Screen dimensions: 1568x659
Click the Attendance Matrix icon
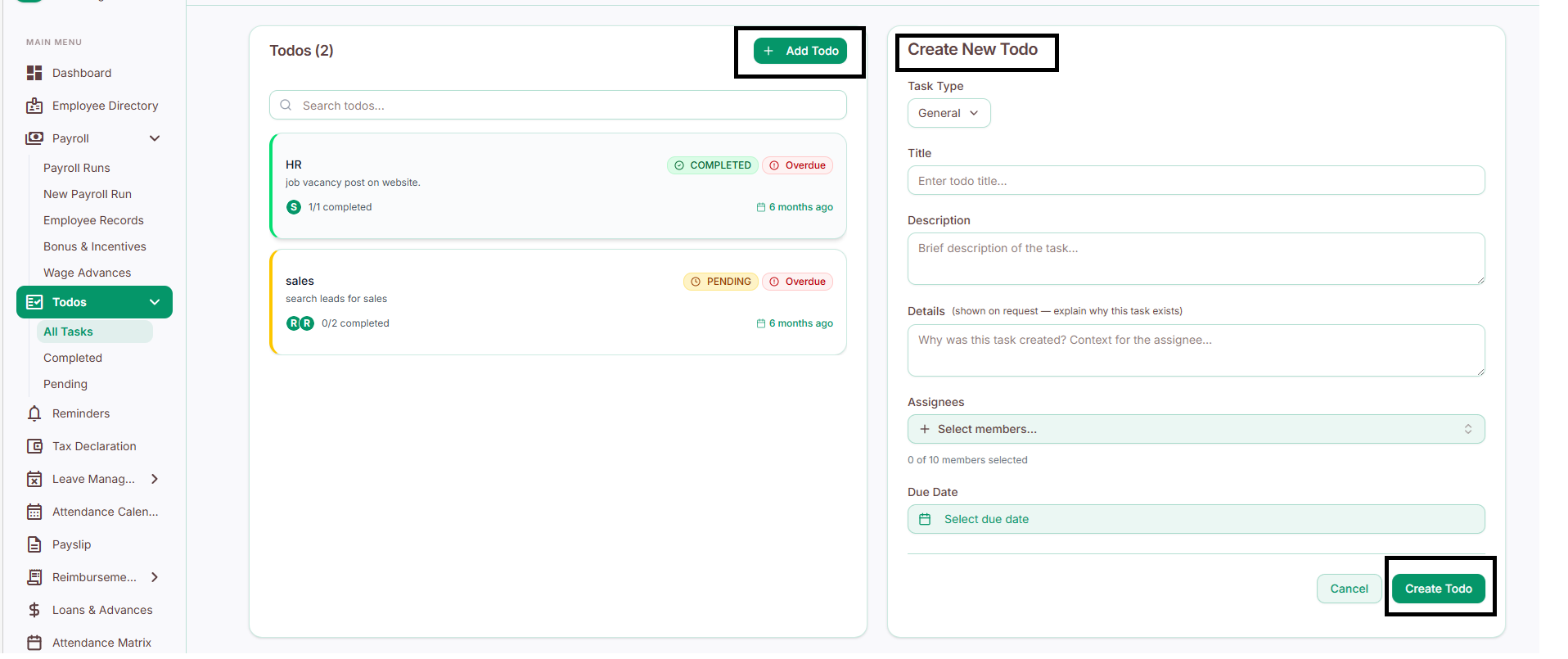tap(34, 643)
